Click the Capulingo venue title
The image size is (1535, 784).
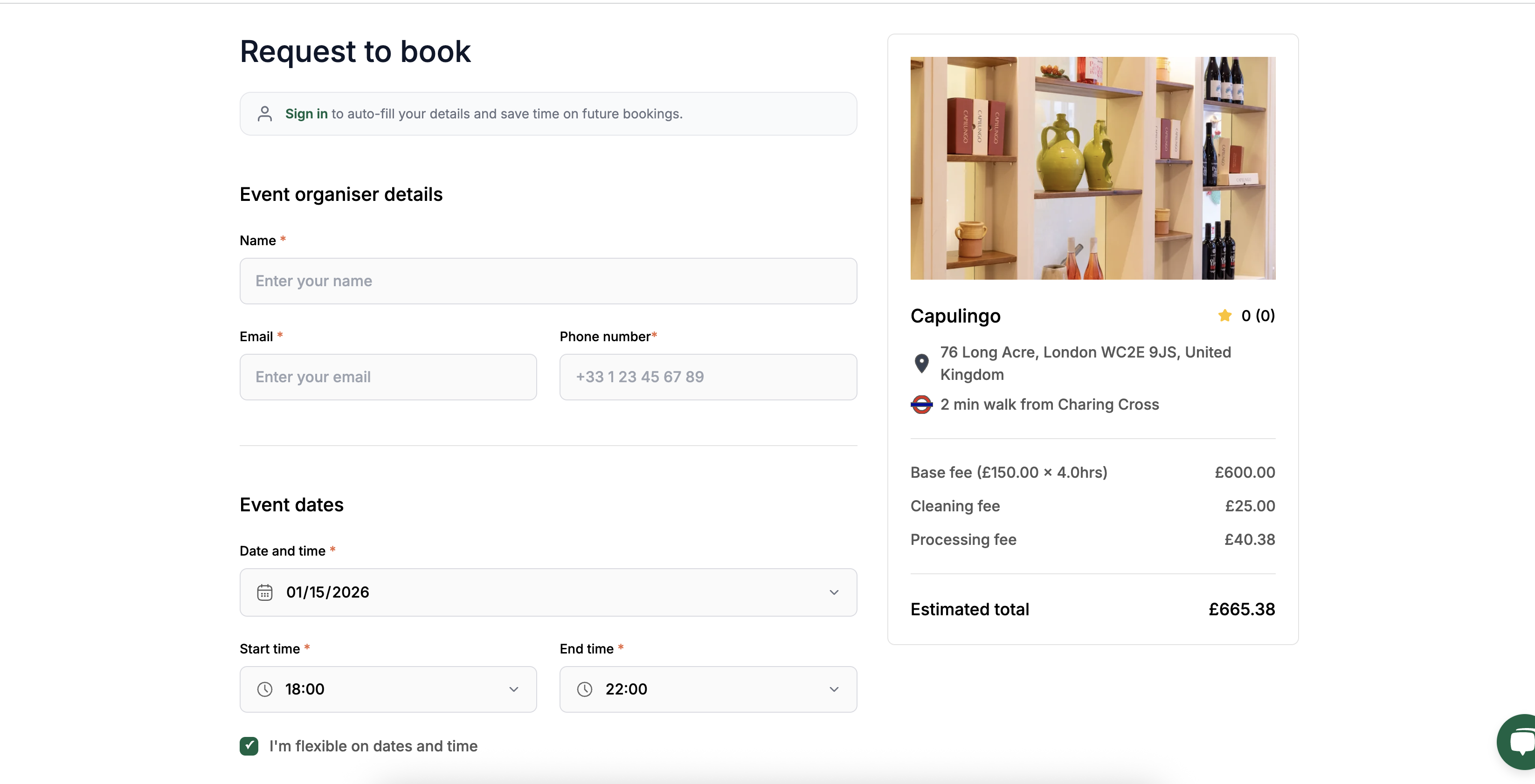(955, 316)
